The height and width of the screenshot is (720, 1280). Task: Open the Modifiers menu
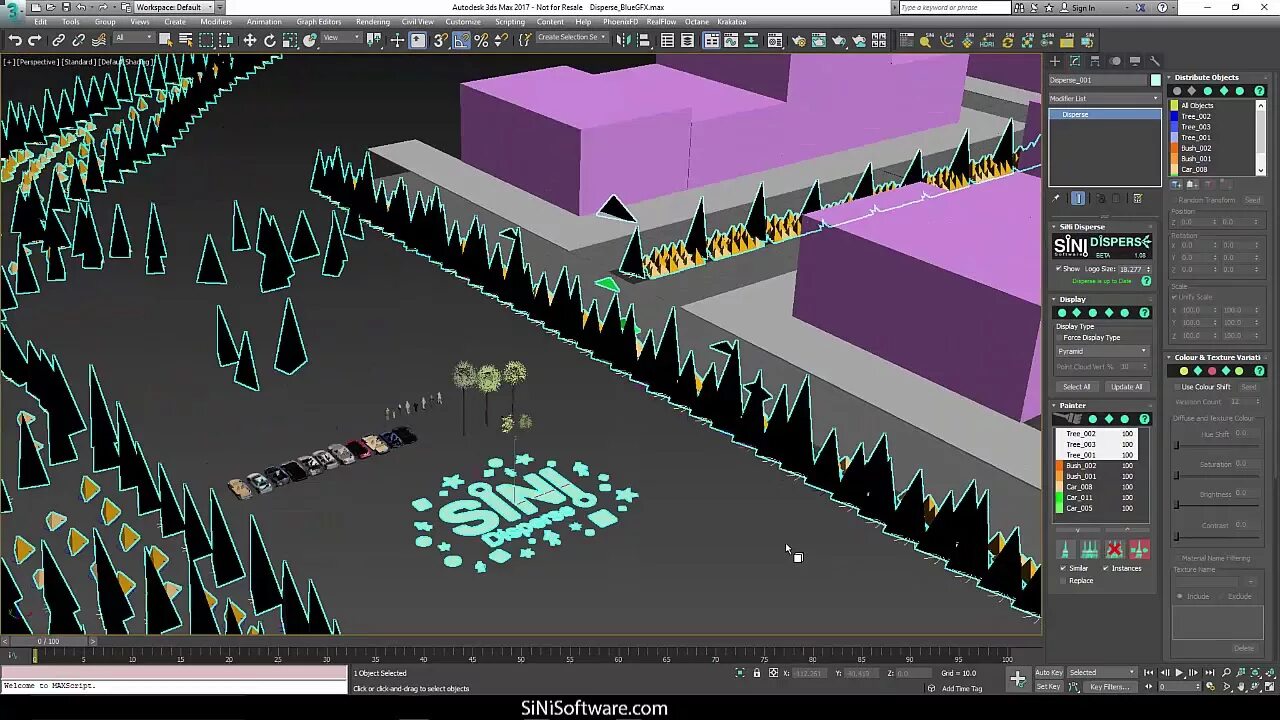pos(216,21)
